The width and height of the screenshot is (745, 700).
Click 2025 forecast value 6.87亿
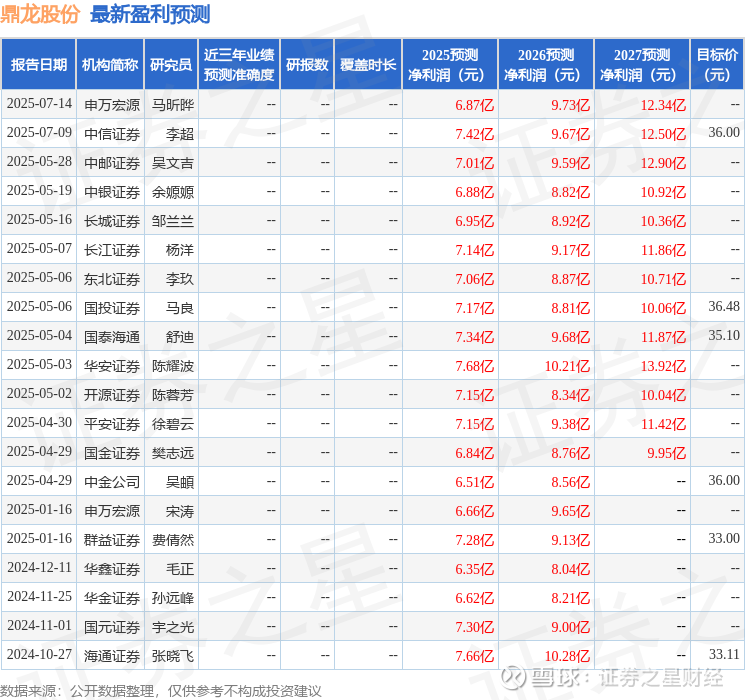(x=475, y=105)
